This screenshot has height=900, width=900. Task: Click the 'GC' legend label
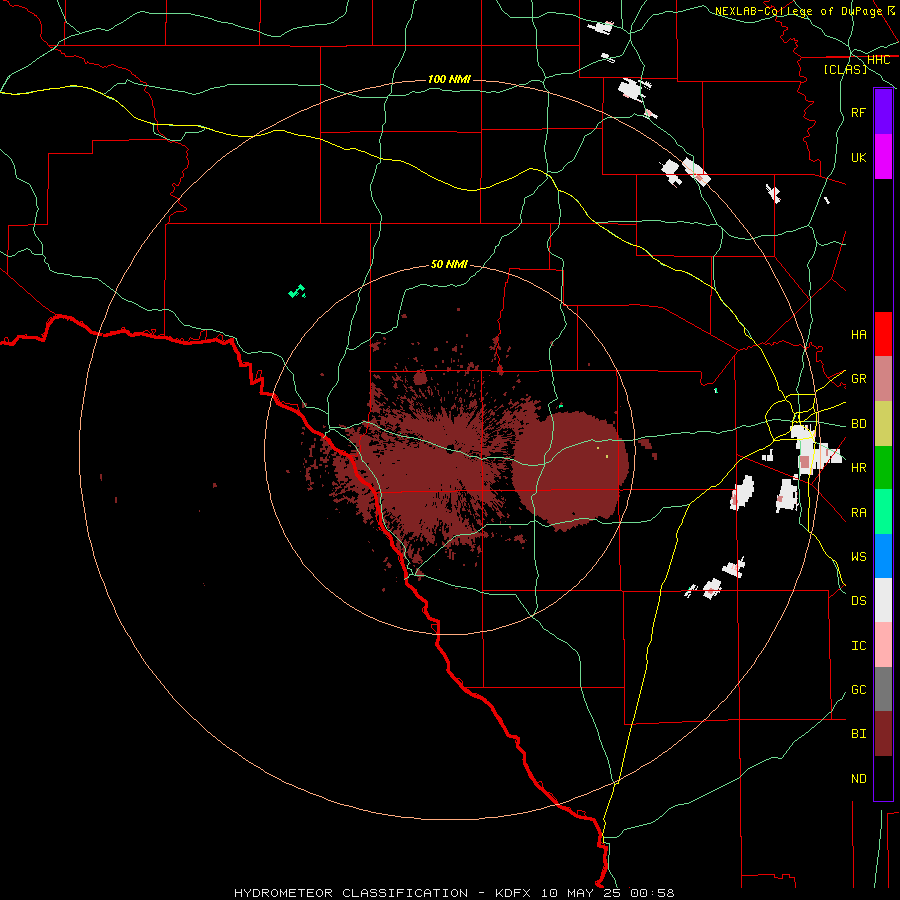pyautogui.click(x=858, y=689)
